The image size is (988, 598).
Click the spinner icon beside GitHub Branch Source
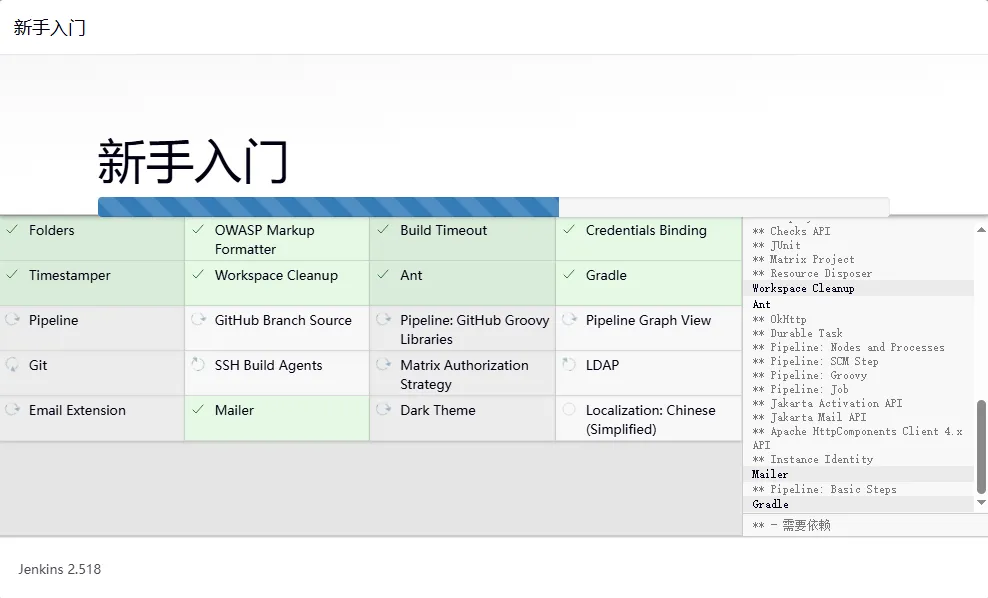(x=198, y=319)
